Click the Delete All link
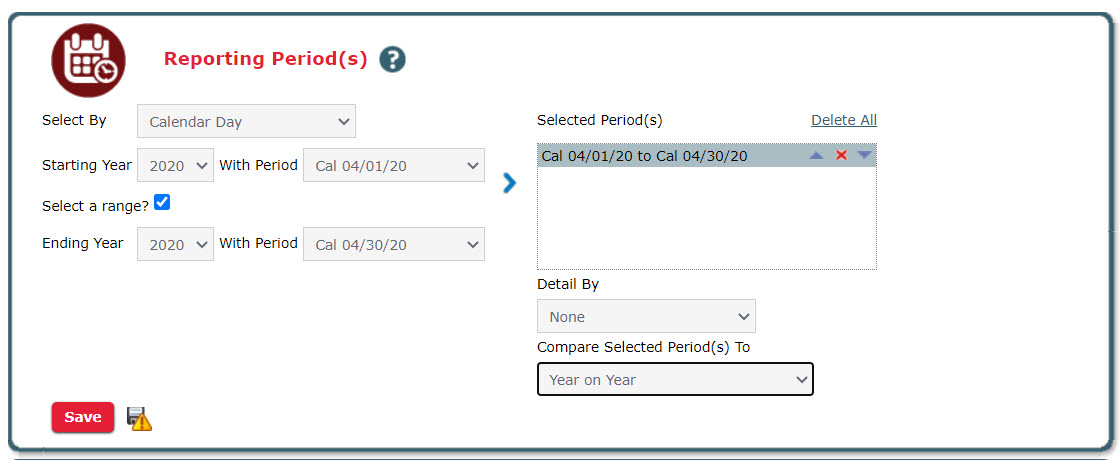This screenshot has height=460, width=1120. [x=844, y=120]
